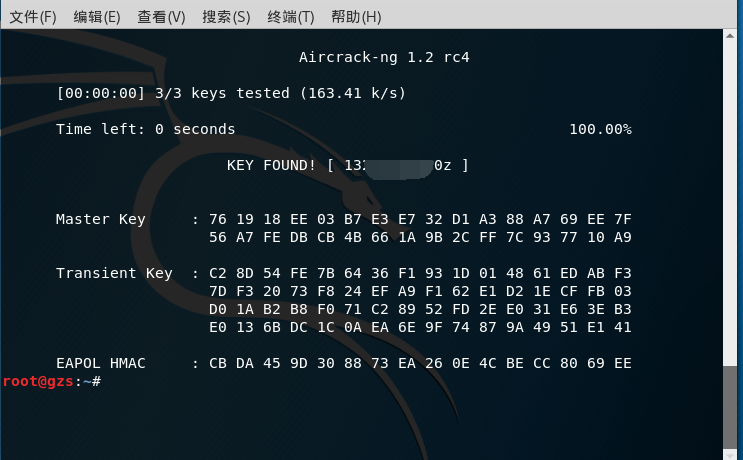Screen dimensions: 743x460
Task: Click the Transient Key row starting "D0 1A B2"
Action: coord(420,309)
